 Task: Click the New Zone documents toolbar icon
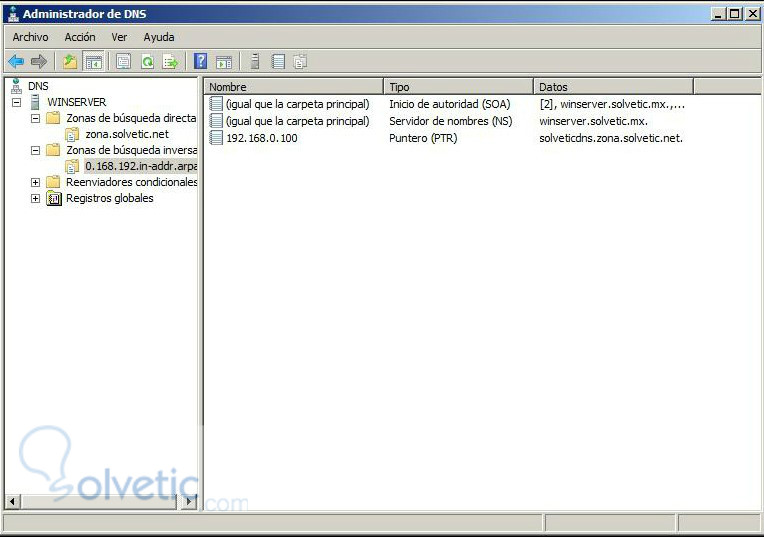click(x=300, y=61)
